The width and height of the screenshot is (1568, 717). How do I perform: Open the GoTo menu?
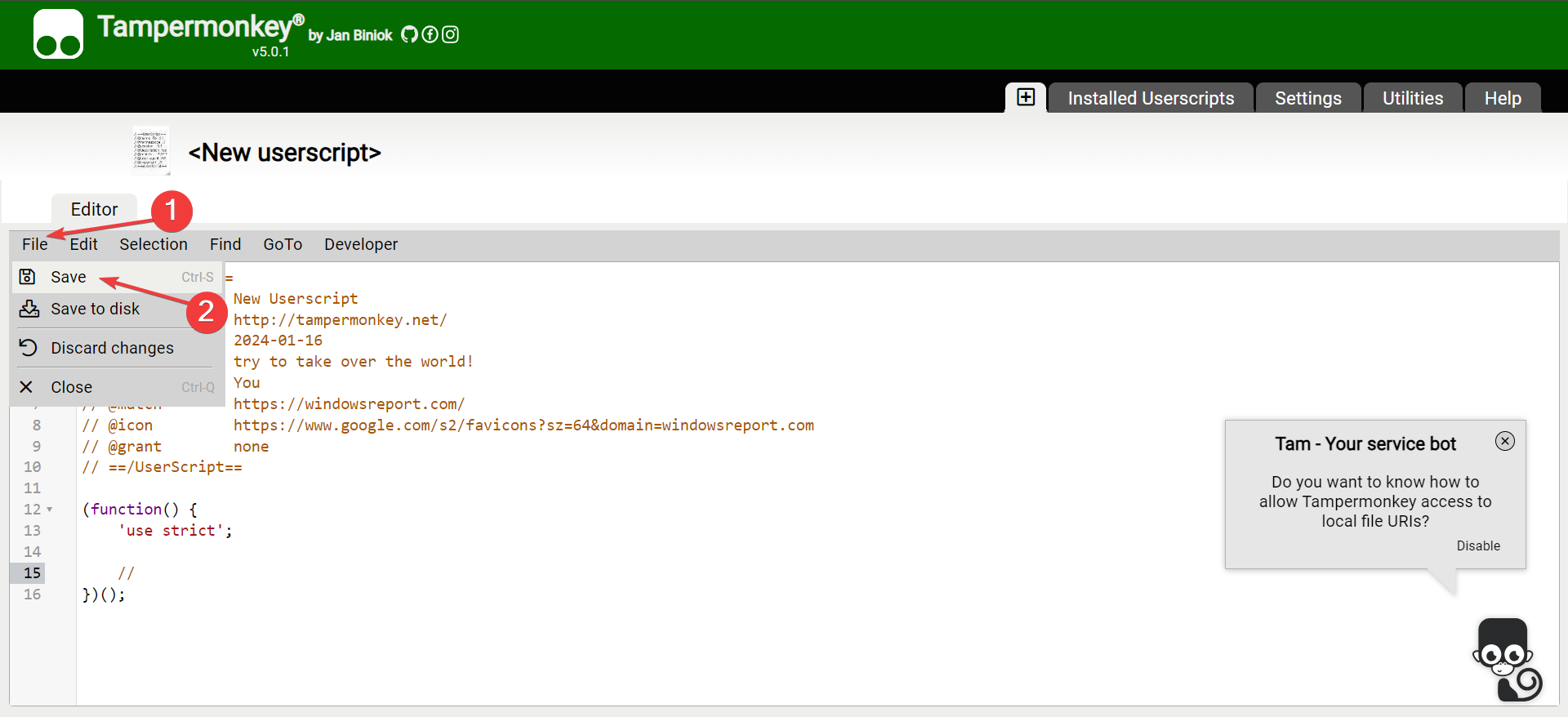283,244
